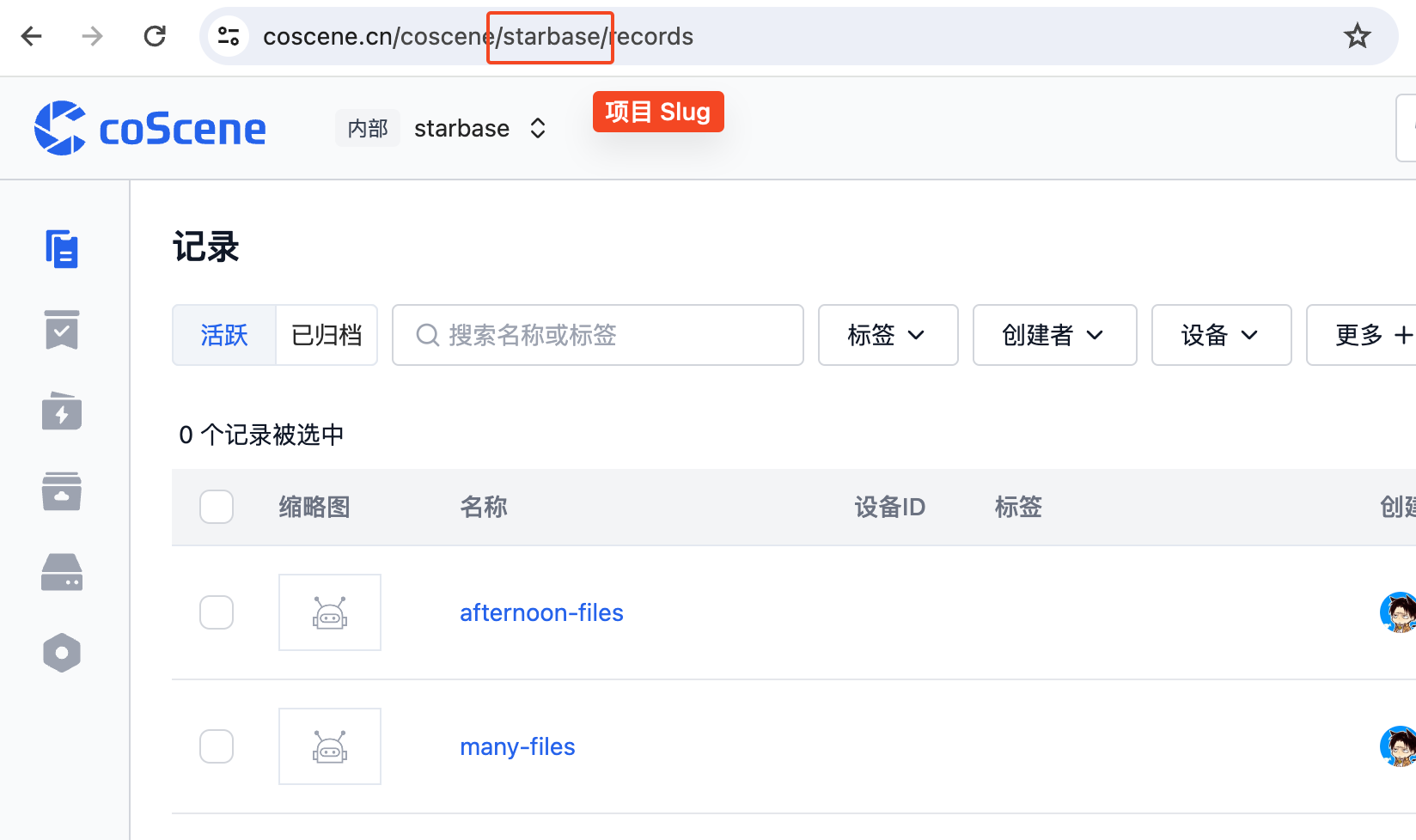
Task: Click the 标签 column header
Action: coord(1018,507)
